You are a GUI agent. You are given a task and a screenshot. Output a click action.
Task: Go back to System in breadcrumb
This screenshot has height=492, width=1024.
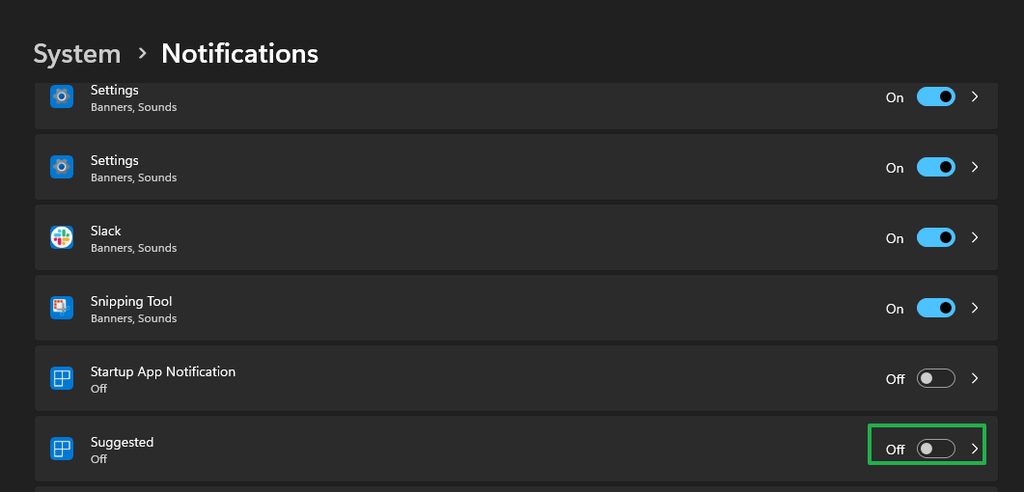pos(77,53)
